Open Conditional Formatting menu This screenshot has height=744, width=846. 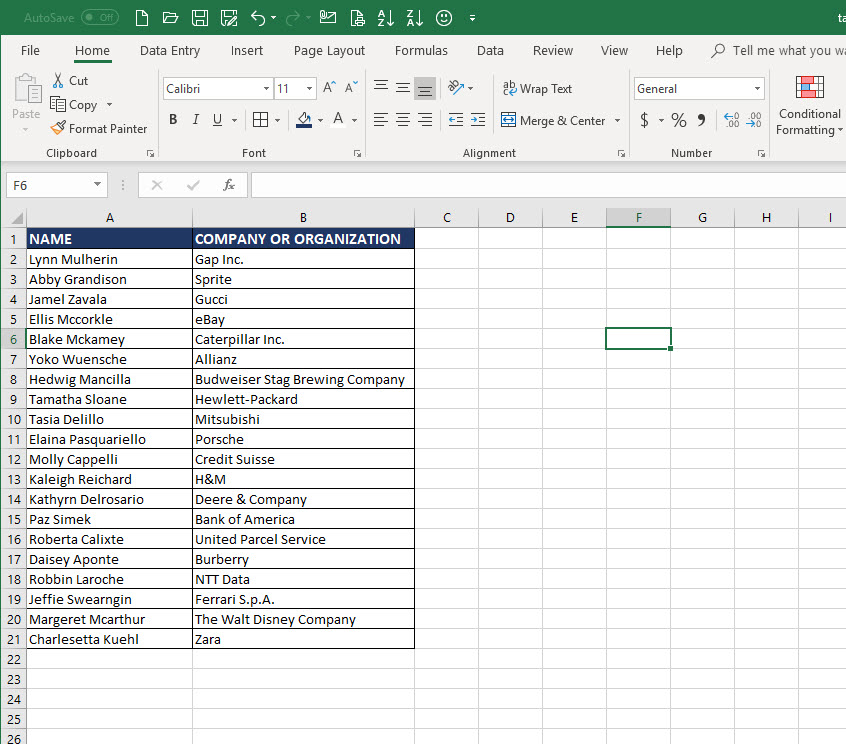810,106
